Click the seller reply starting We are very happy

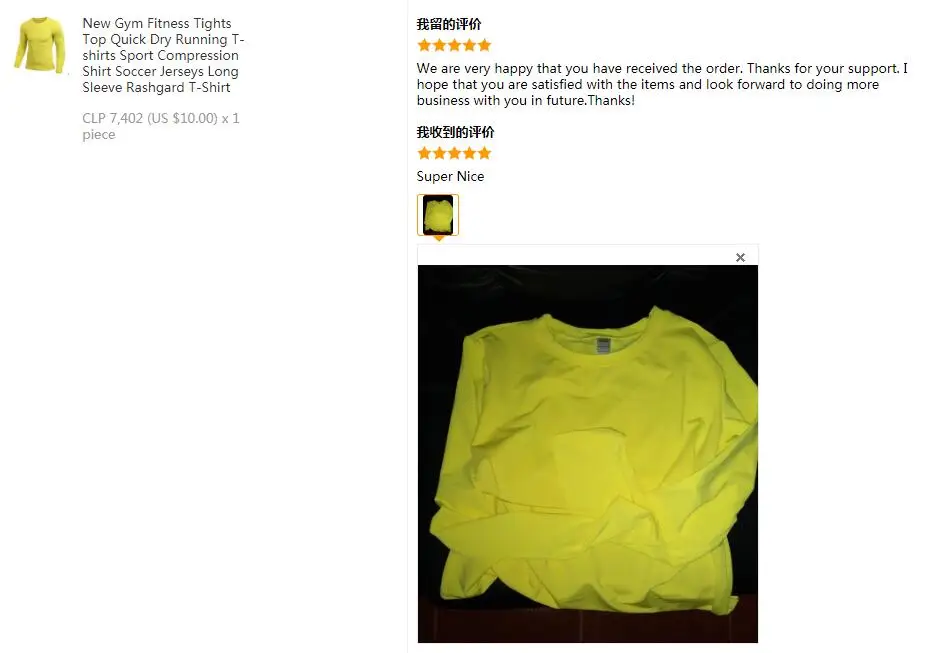(x=662, y=84)
